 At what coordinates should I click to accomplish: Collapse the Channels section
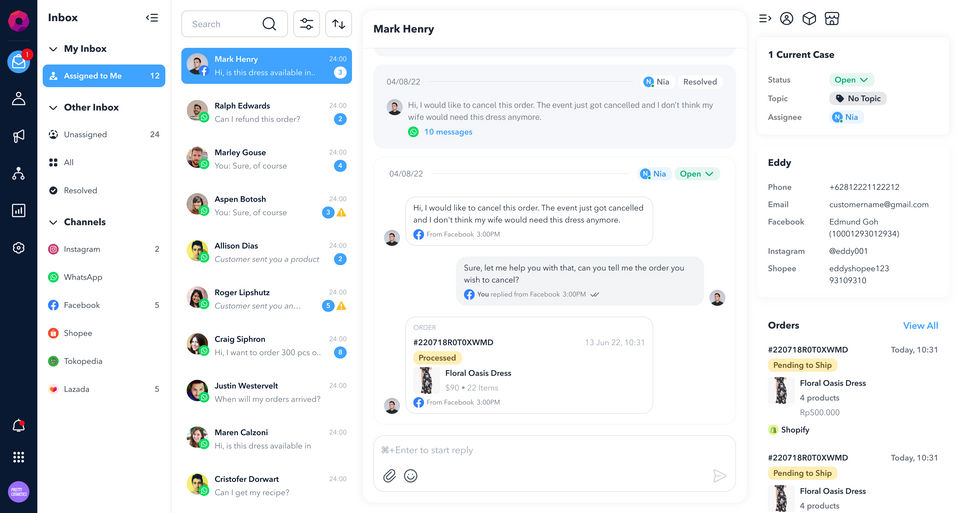(53, 222)
